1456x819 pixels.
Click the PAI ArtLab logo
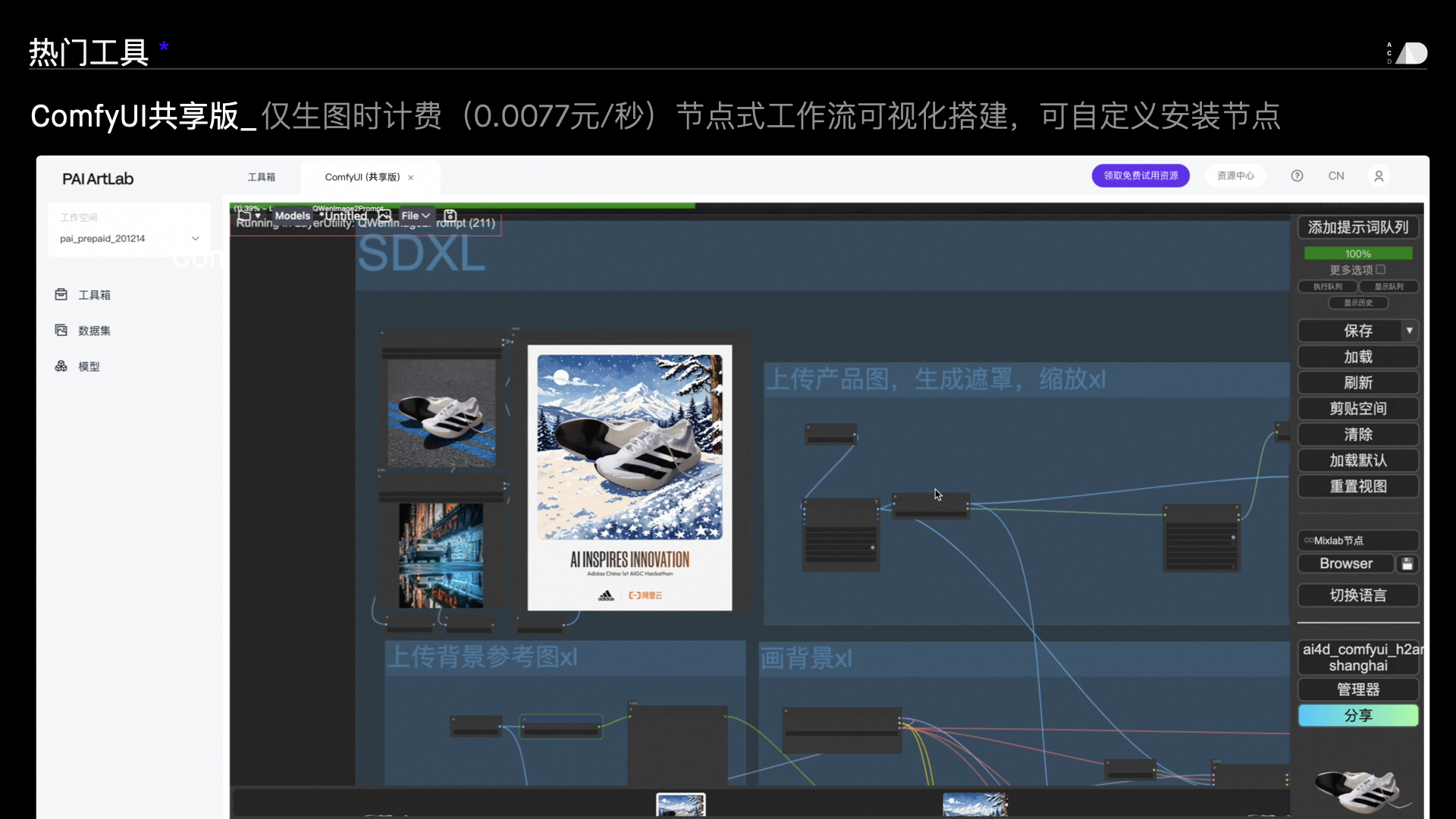(x=98, y=179)
